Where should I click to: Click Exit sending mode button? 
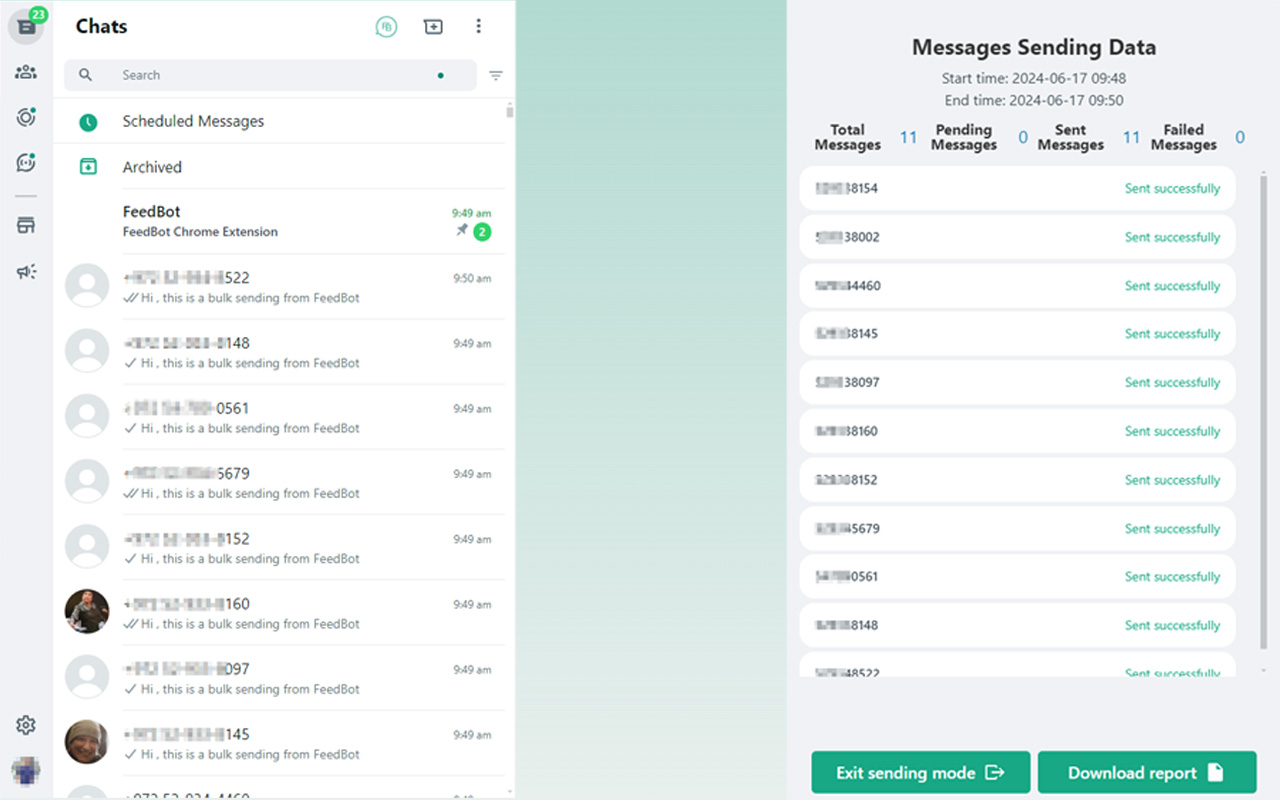tap(921, 773)
